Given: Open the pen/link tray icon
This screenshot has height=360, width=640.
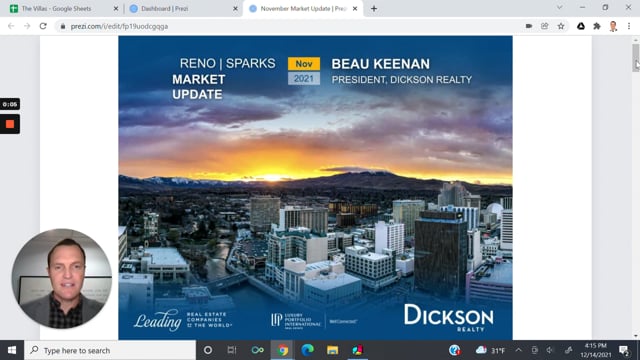Looking at the screenshot, I should [568, 350].
